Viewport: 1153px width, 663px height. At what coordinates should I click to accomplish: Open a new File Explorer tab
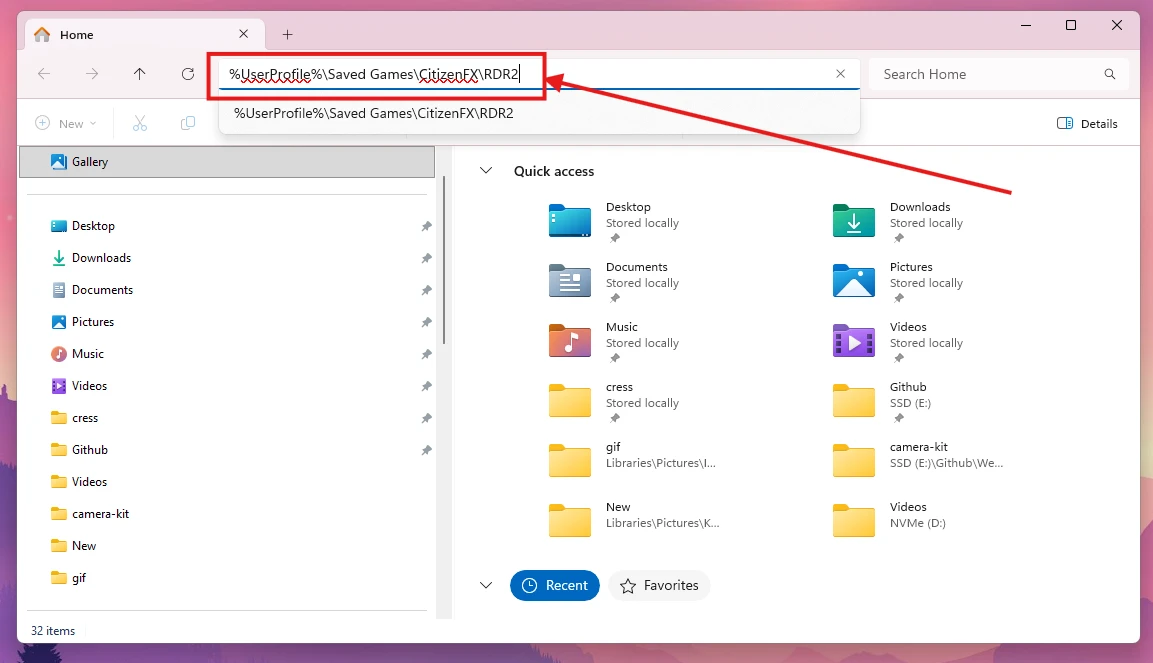[x=287, y=34]
